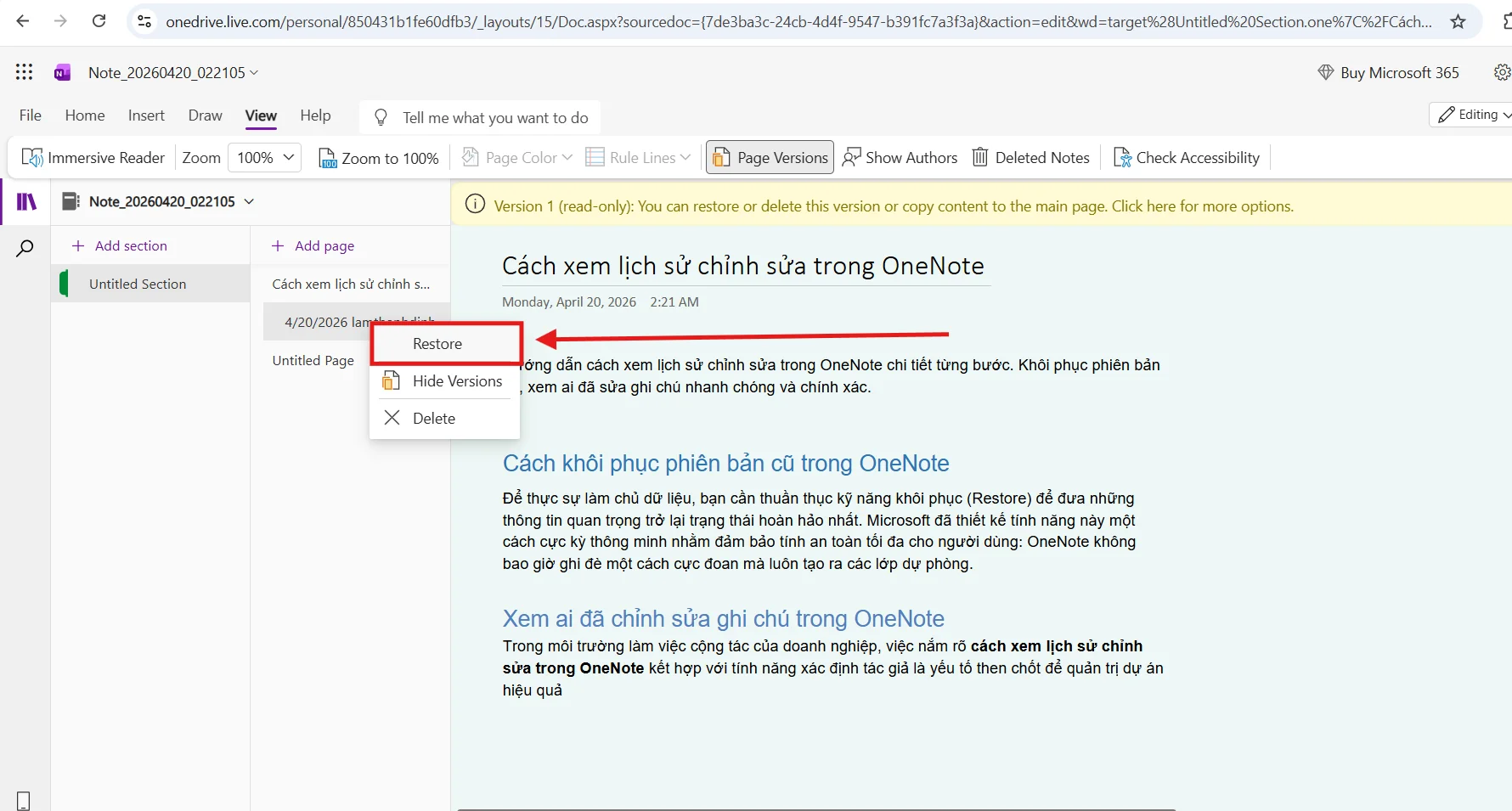Click heading Cách khôi phục phiên bản cũ
This screenshot has height=811, width=1512.
coord(725,463)
